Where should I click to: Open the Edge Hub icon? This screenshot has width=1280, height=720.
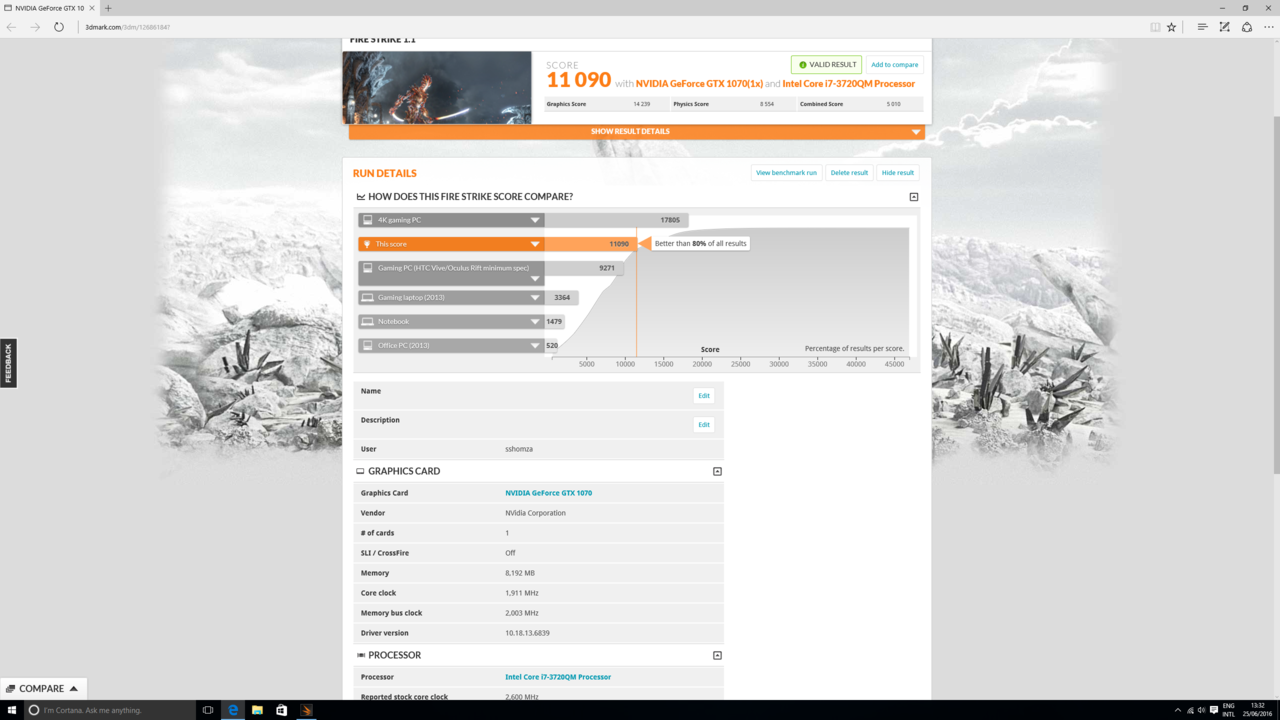[x=1202, y=27]
